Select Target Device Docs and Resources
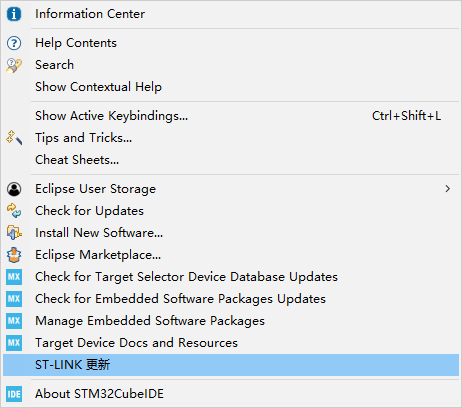 click(231, 343)
